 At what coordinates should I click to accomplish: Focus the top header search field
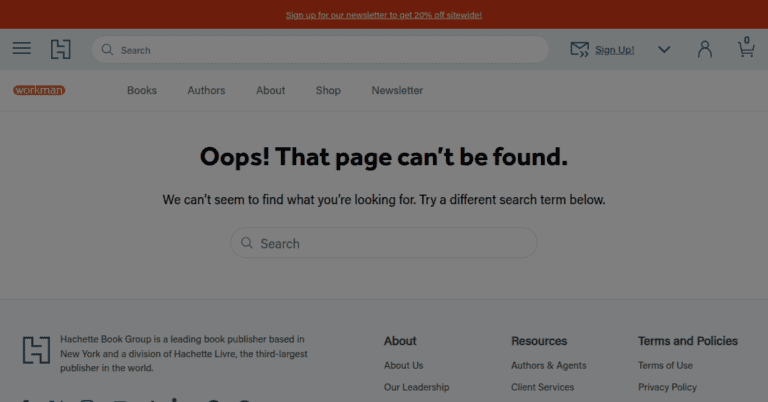pos(320,49)
